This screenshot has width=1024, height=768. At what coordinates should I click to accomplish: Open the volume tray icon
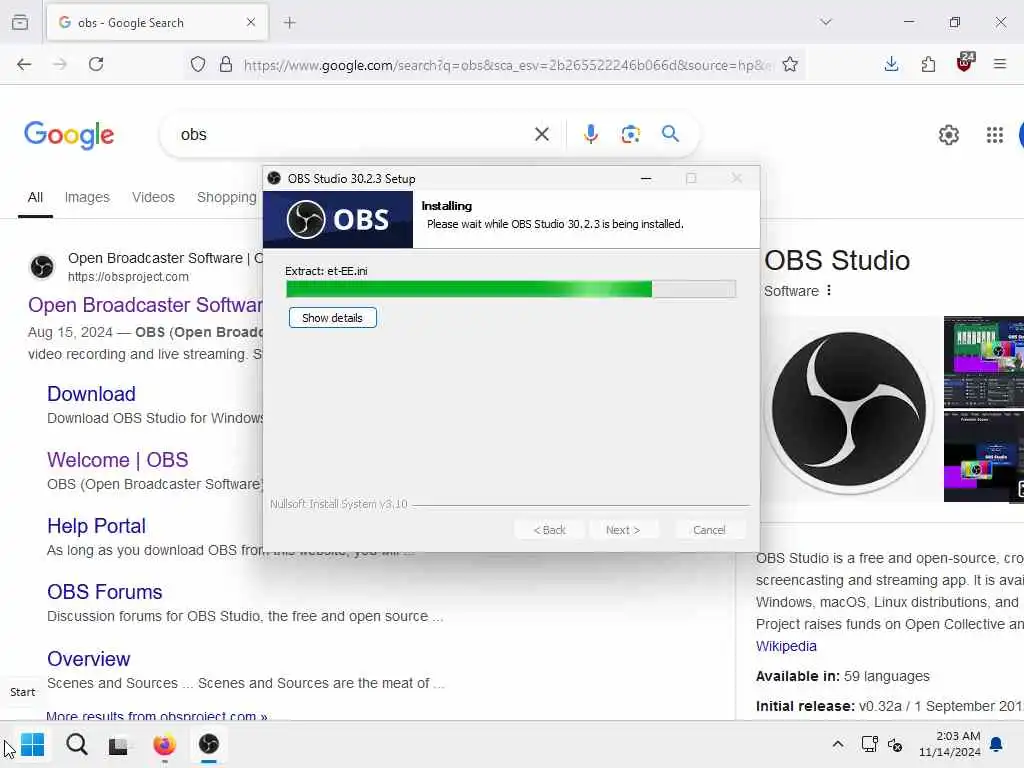[895, 744]
